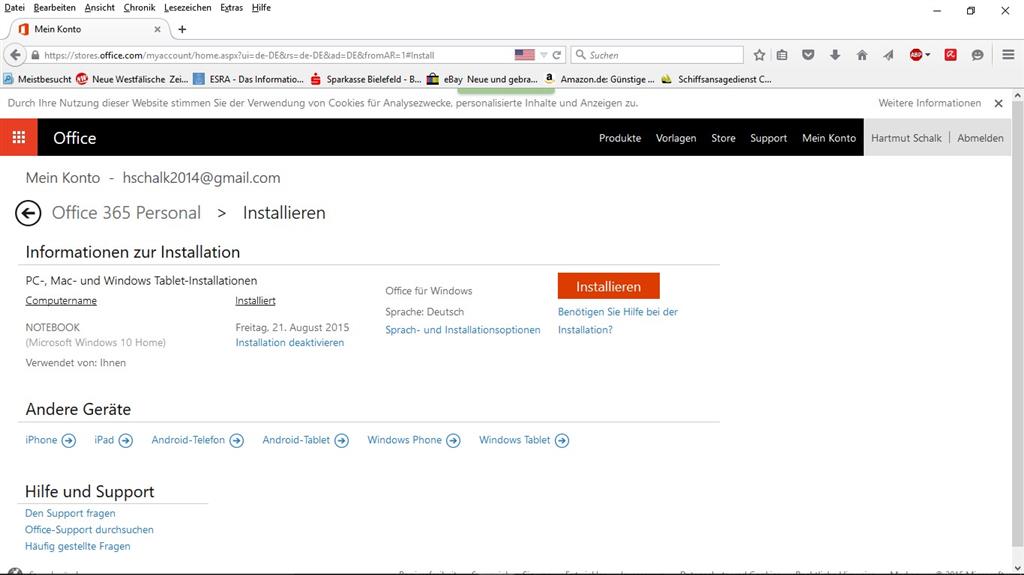Image resolution: width=1024 pixels, height=575 pixels.
Task: Open Mein Konto in Office navigation
Action: click(x=829, y=138)
